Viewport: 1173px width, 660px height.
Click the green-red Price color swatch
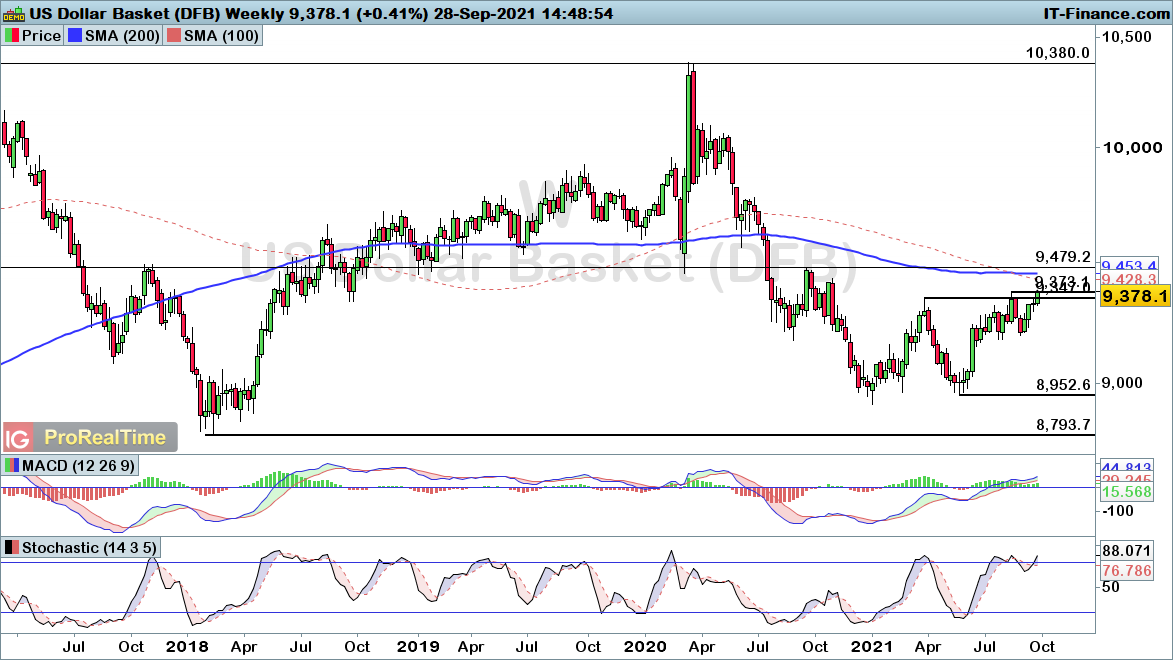[12, 36]
